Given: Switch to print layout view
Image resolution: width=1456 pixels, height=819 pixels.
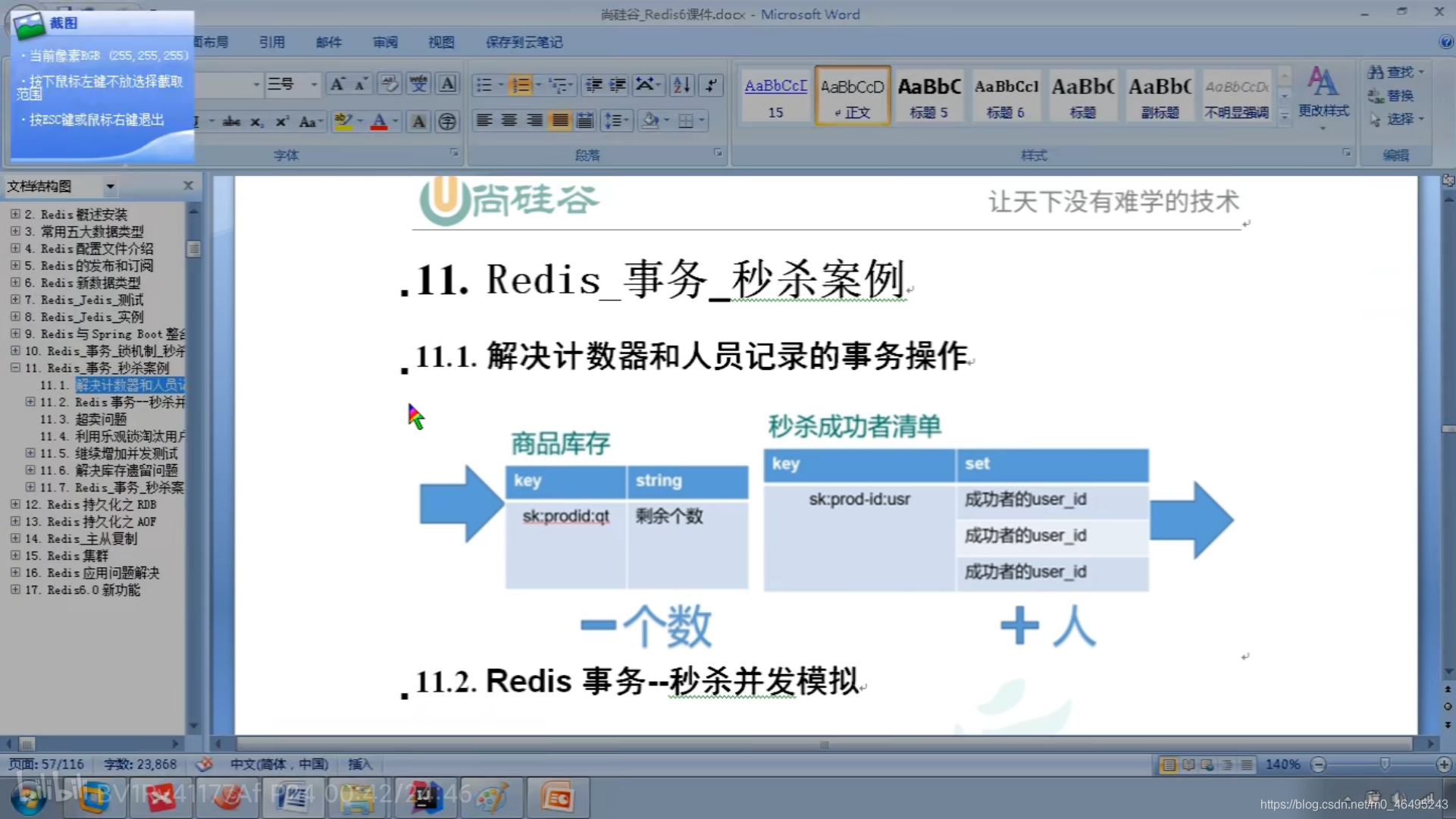Looking at the screenshot, I should 1169,764.
